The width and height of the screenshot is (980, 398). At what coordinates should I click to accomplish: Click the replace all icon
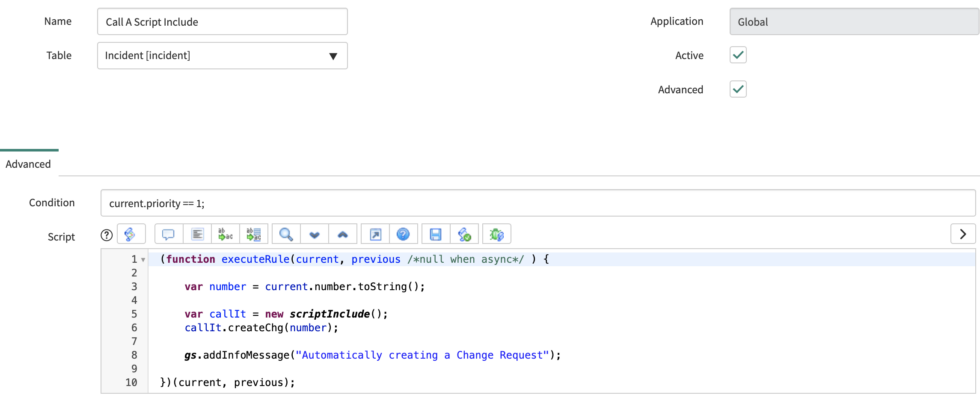(254, 234)
